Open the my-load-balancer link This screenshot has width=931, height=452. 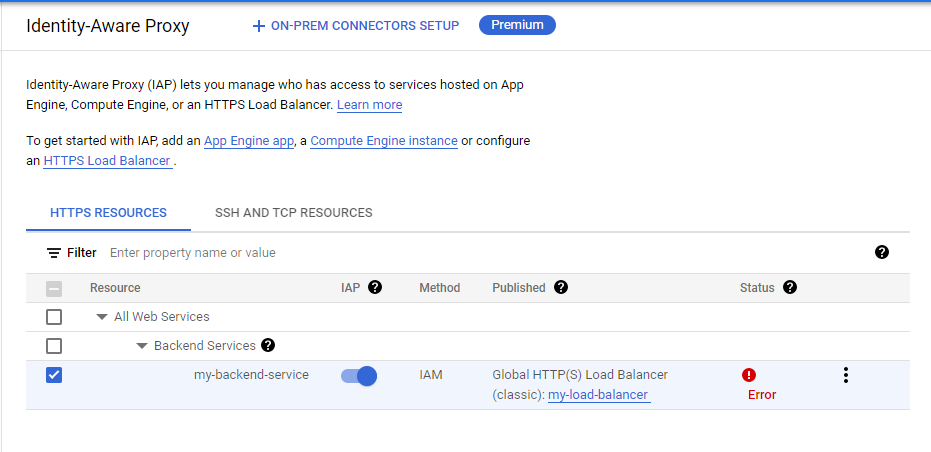(x=599, y=395)
